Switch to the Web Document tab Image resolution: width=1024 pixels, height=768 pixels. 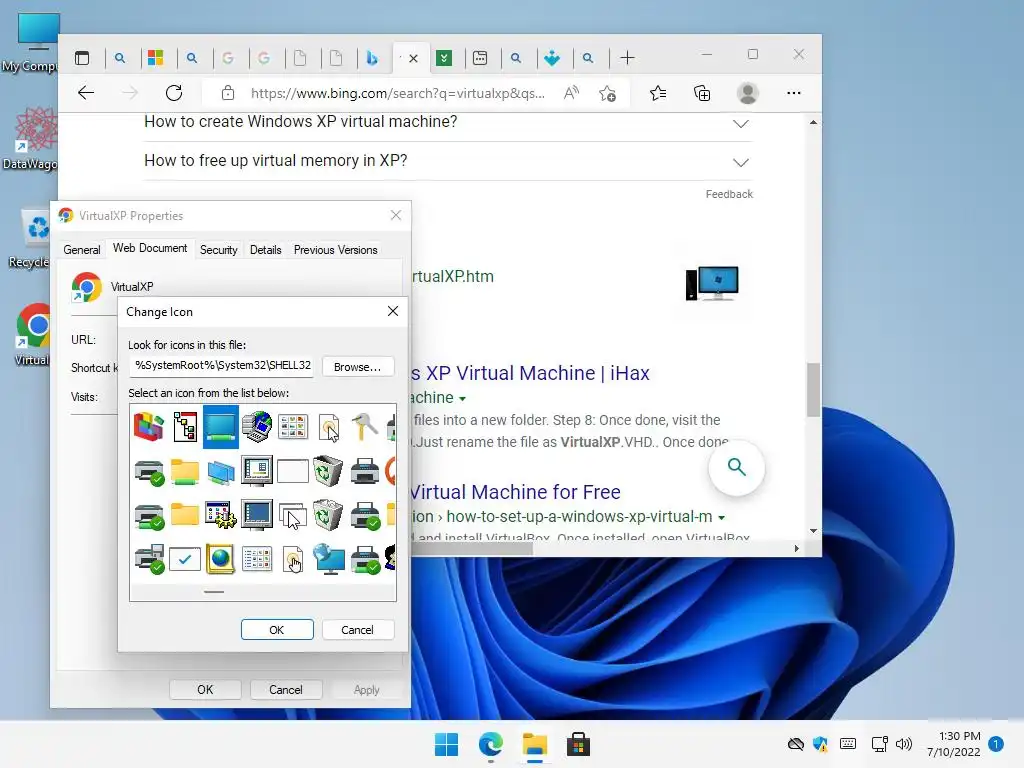[150, 248]
